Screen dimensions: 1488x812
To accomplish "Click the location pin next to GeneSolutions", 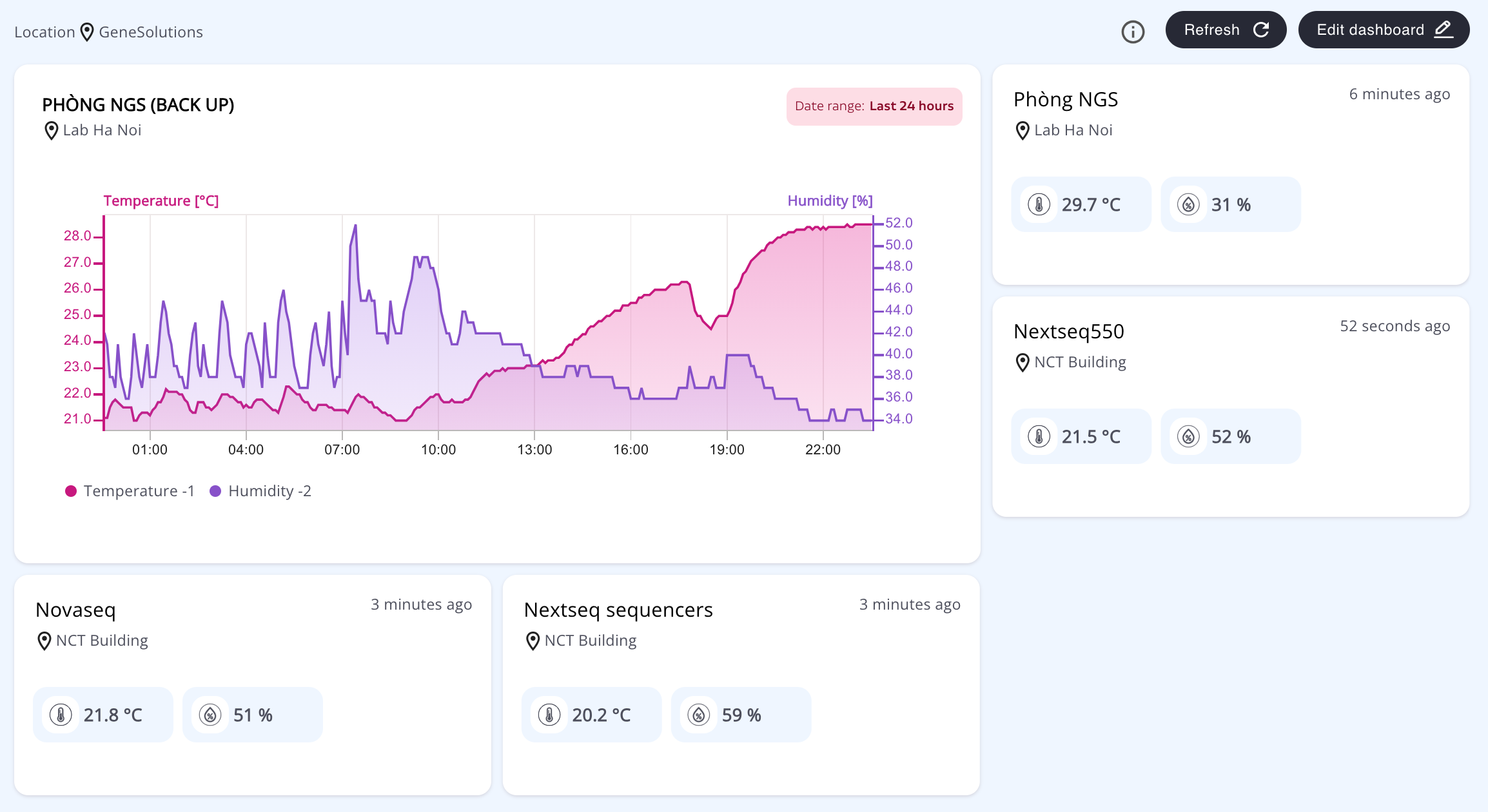I will pyautogui.click(x=87, y=32).
